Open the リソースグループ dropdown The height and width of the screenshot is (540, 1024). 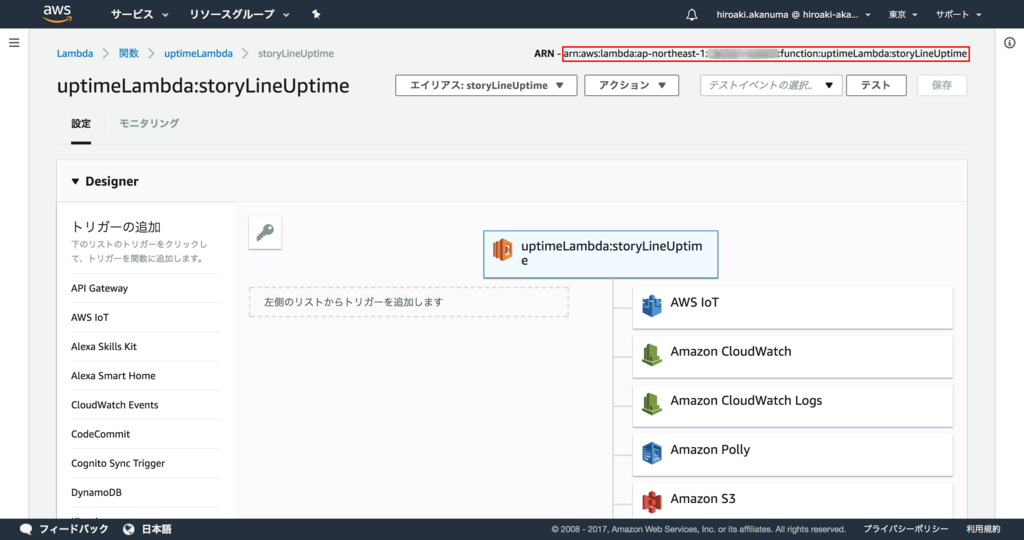(x=239, y=14)
